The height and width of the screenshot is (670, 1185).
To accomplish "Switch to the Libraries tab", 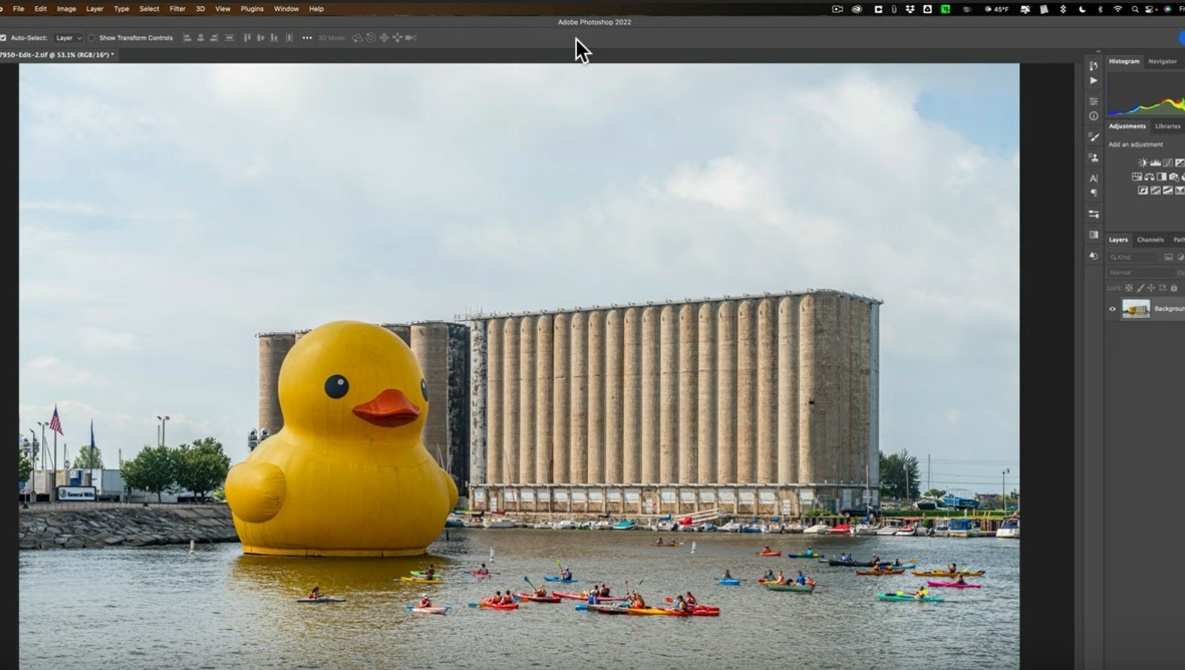I will (x=1167, y=126).
